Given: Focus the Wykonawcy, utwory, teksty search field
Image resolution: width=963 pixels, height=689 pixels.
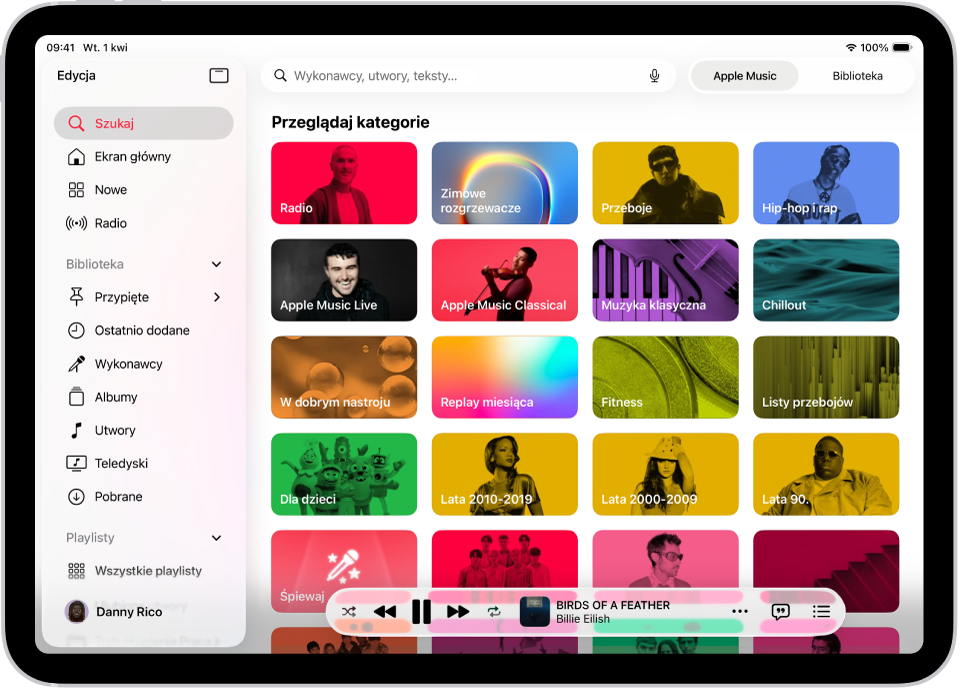Looking at the screenshot, I should click(468, 76).
